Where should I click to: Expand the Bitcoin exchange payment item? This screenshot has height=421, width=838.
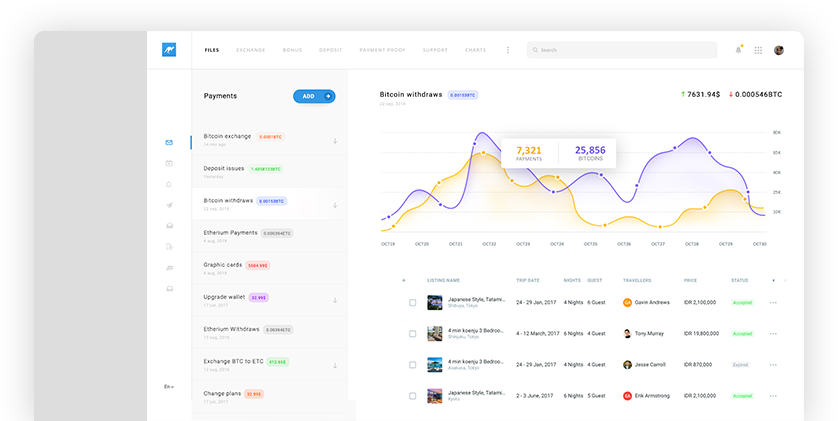pos(335,141)
